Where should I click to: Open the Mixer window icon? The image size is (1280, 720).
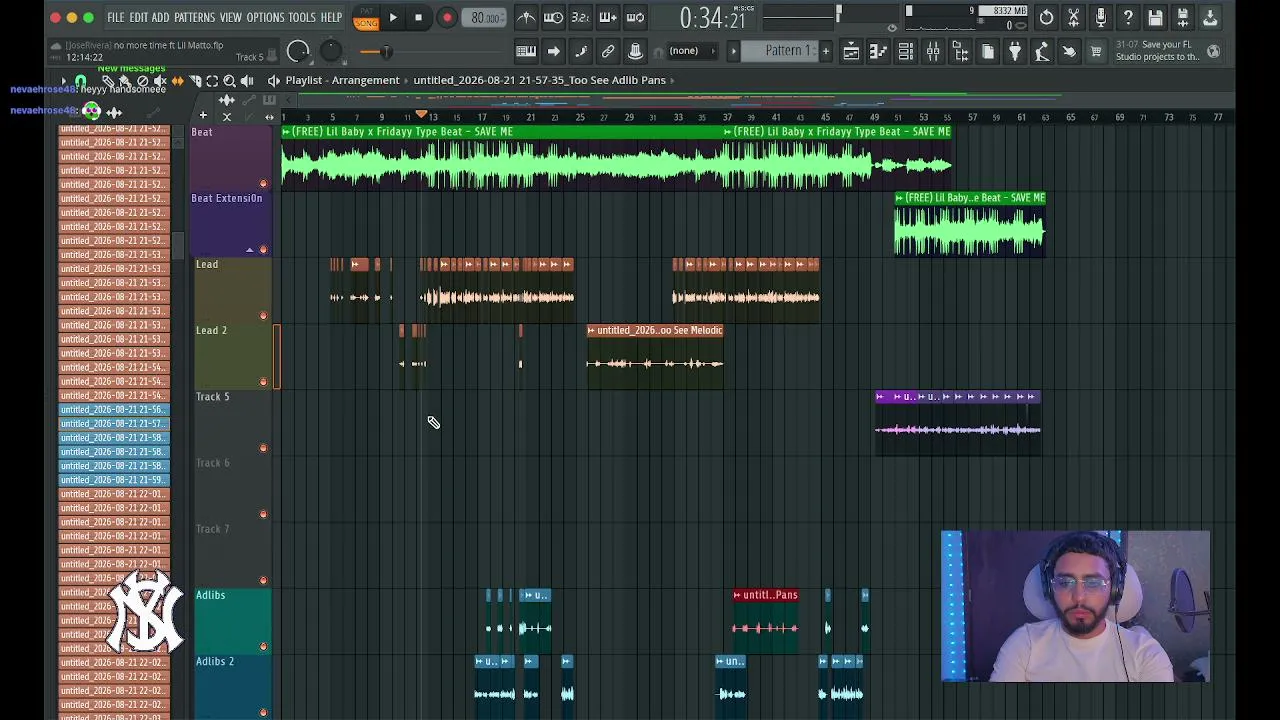pyautogui.click(x=933, y=52)
